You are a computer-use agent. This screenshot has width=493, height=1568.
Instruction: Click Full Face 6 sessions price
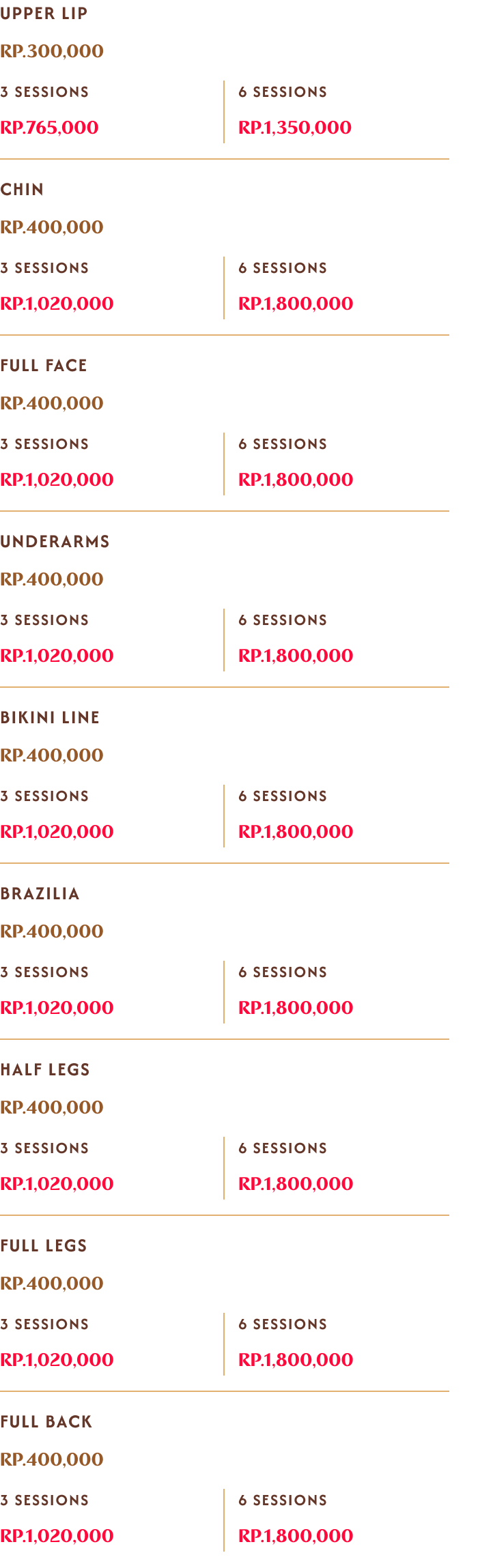point(296,480)
